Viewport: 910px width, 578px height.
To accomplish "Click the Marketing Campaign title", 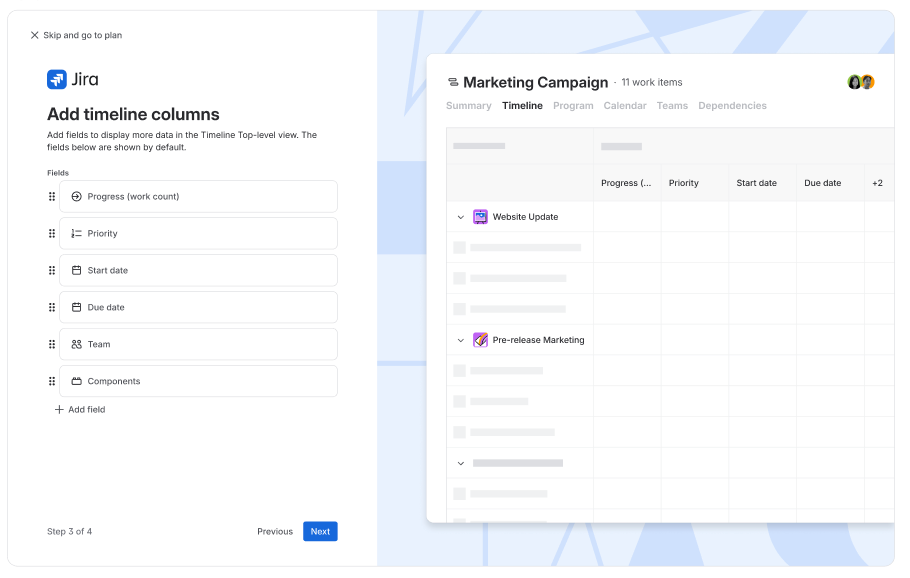I will point(536,82).
